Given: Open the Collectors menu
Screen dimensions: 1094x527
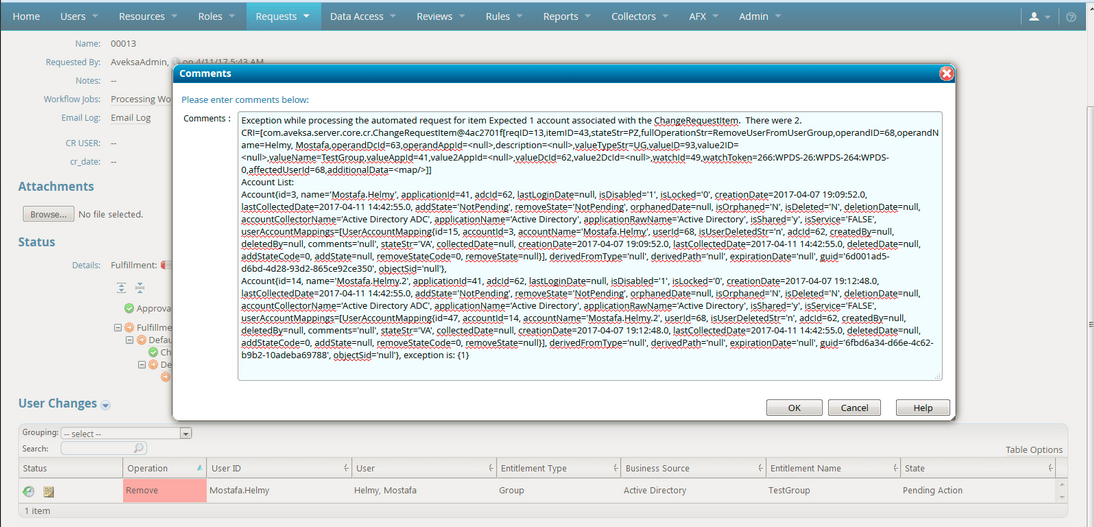Looking at the screenshot, I should coord(640,17).
